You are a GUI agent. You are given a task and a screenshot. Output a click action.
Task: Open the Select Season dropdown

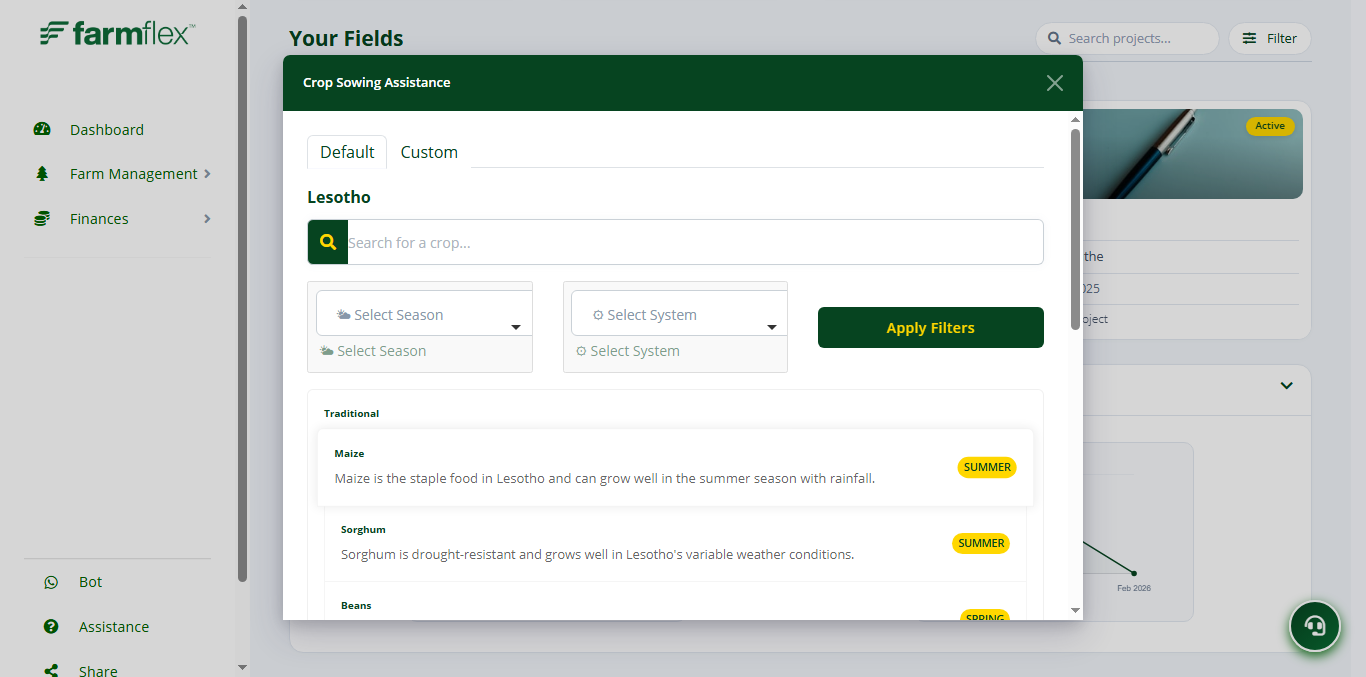click(424, 314)
